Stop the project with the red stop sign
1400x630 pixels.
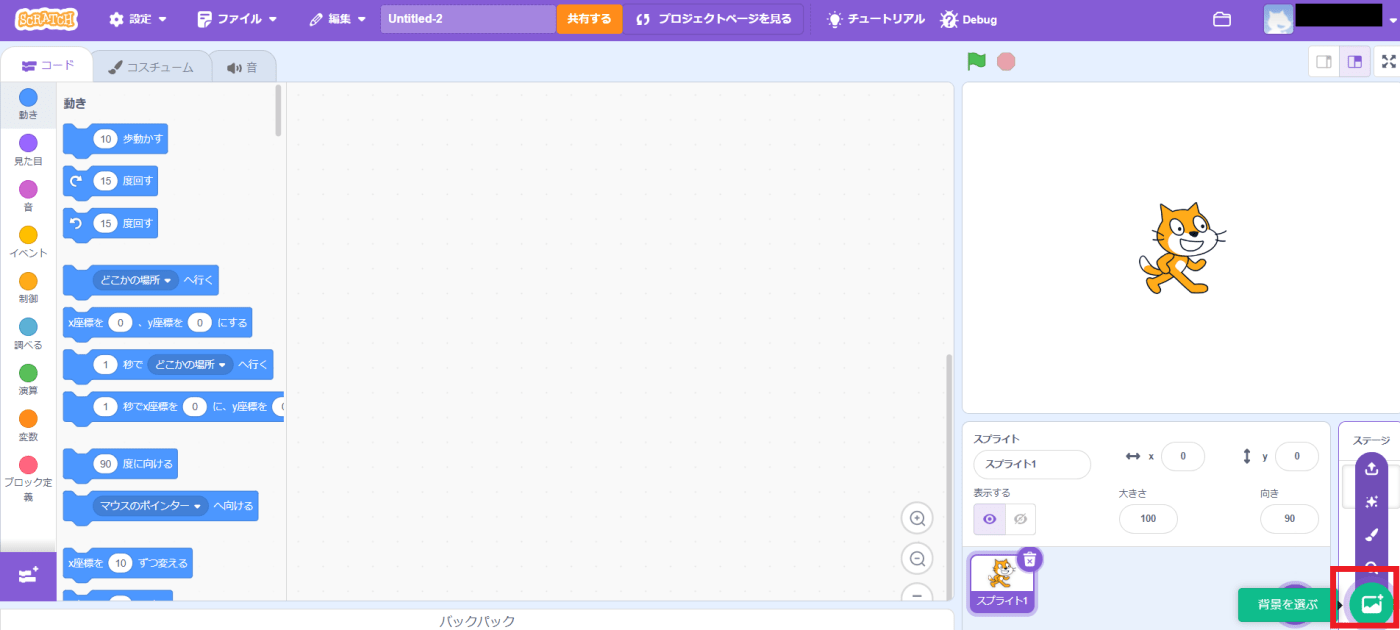tap(1006, 61)
